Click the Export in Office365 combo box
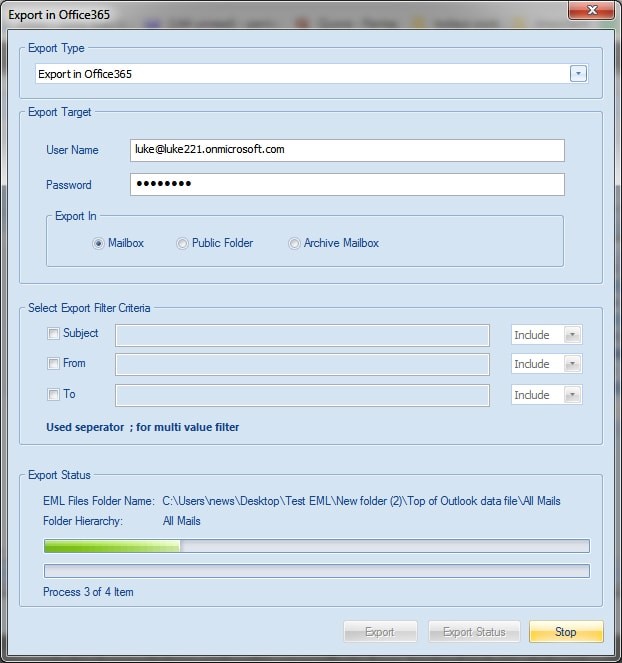The width and height of the screenshot is (622, 663). pyautogui.click(x=312, y=74)
